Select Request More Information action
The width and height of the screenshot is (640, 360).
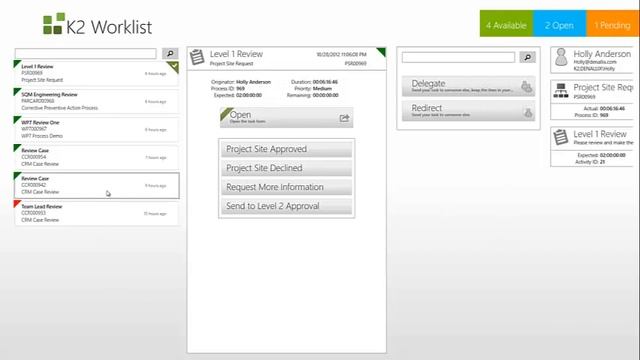[286, 187]
